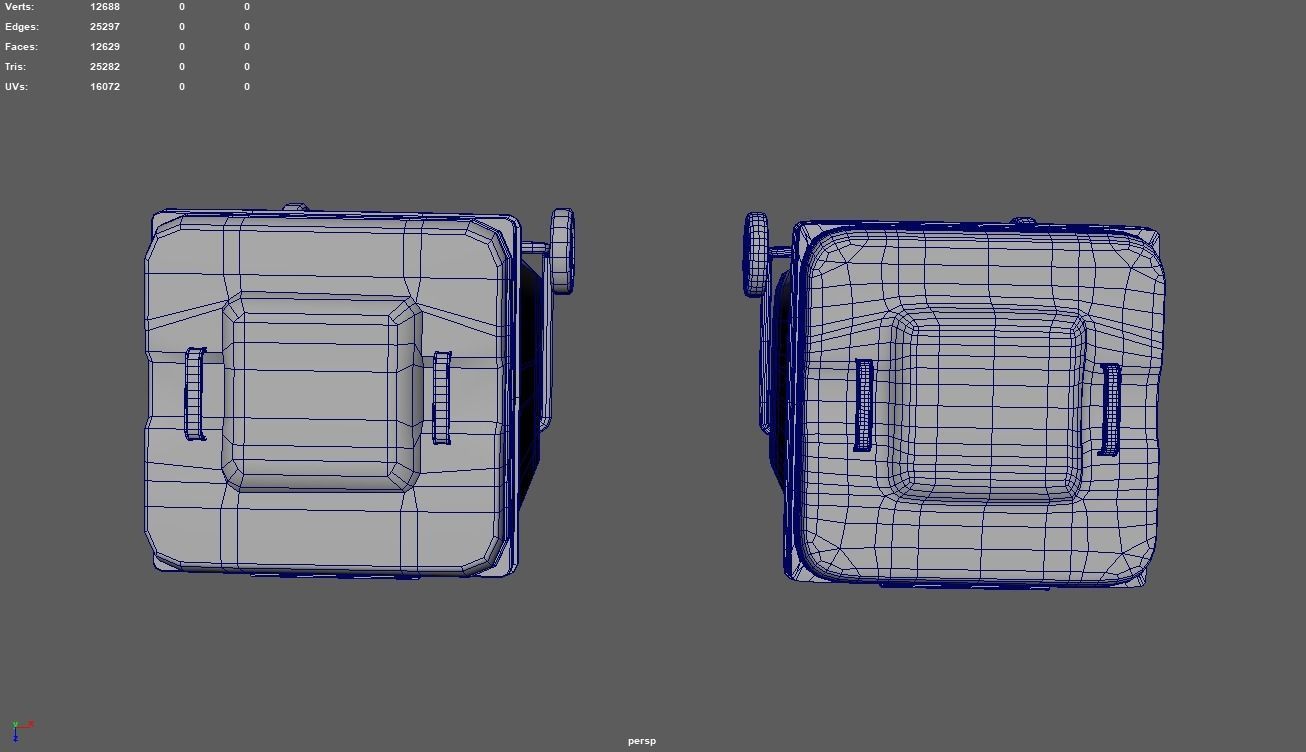
Task: Click the UVs label in the heads-up display
Action: 16,87
